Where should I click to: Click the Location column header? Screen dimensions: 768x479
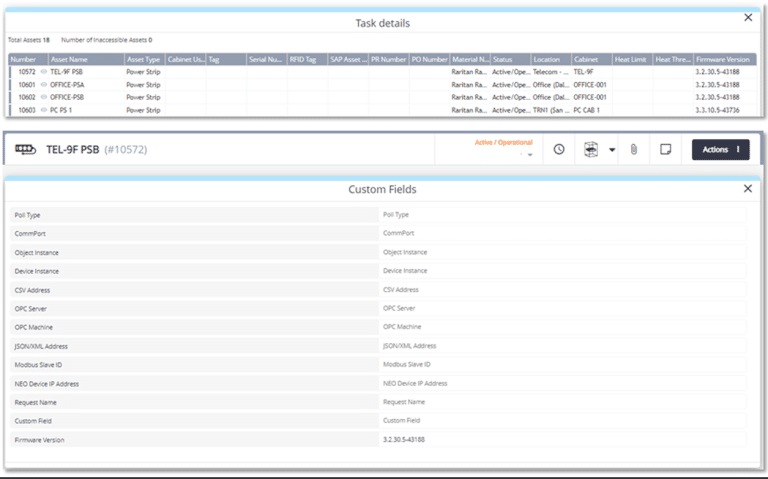[x=550, y=59]
